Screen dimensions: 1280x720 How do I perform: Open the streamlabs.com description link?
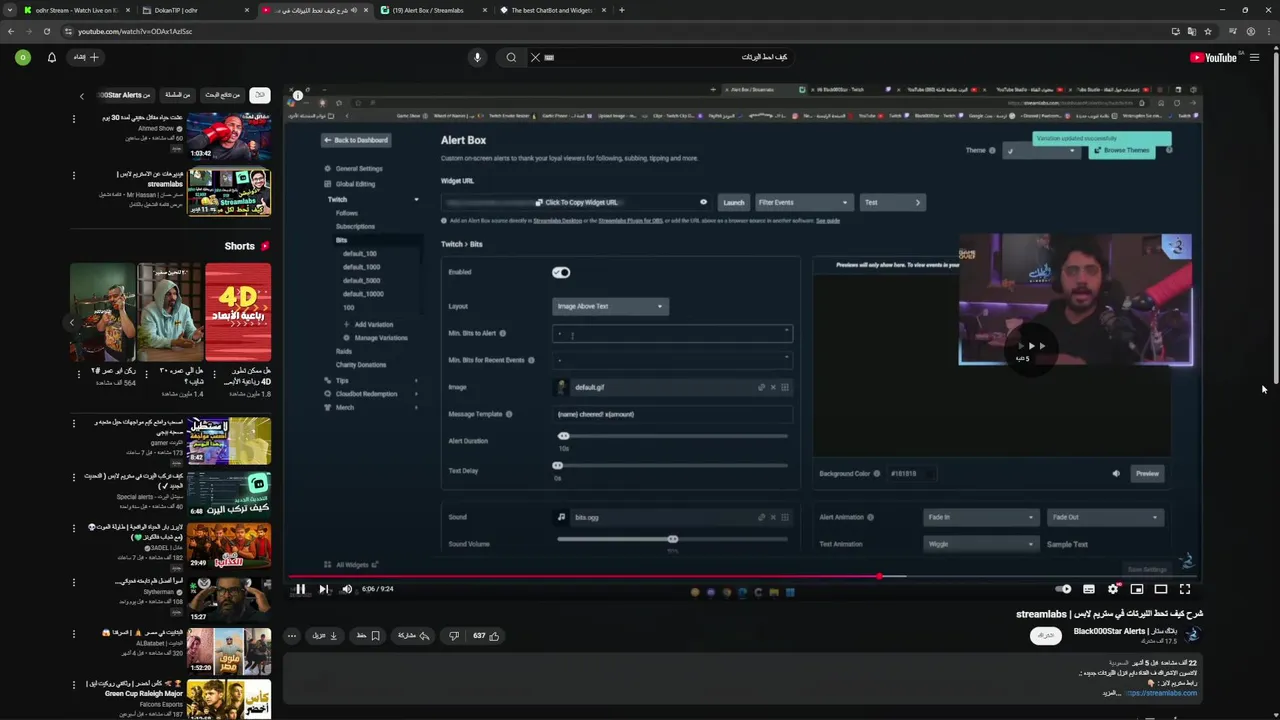point(1161,693)
